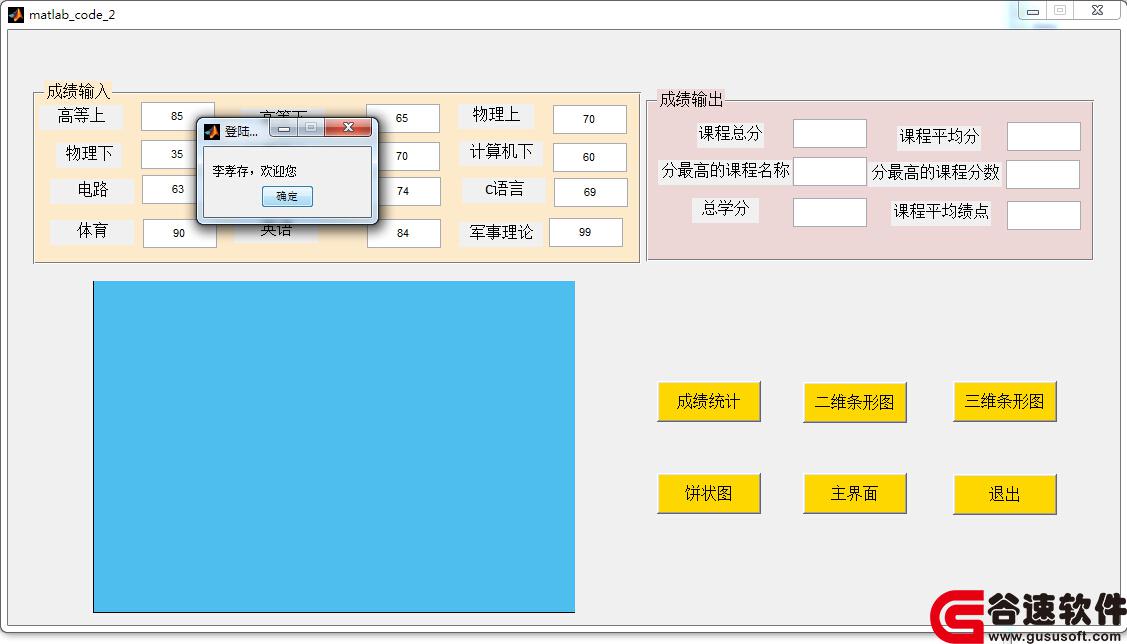Click the 分最高的课程名称 output field
Viewport: 1127px width, 644px height.
pyautogui.click(x=829, y=172)
